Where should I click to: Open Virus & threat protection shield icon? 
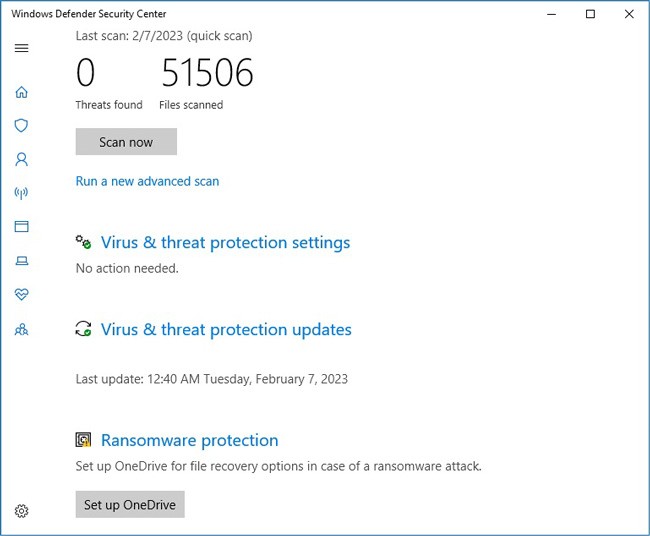tap(22, 125)
